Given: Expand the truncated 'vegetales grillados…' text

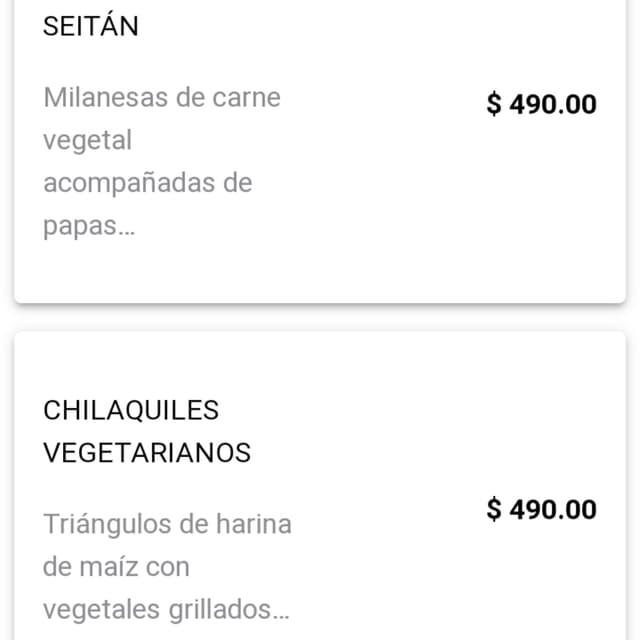Looking at the screenshot, I should pos(166,610).
